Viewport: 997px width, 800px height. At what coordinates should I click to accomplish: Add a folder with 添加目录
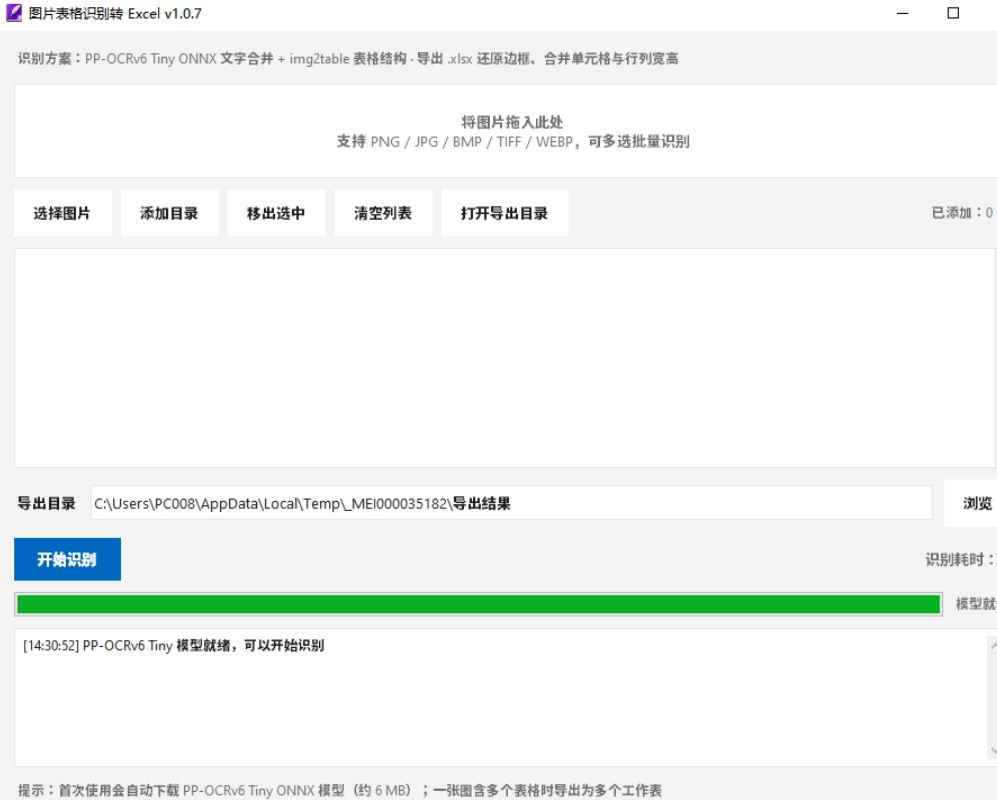click(170, 213)
